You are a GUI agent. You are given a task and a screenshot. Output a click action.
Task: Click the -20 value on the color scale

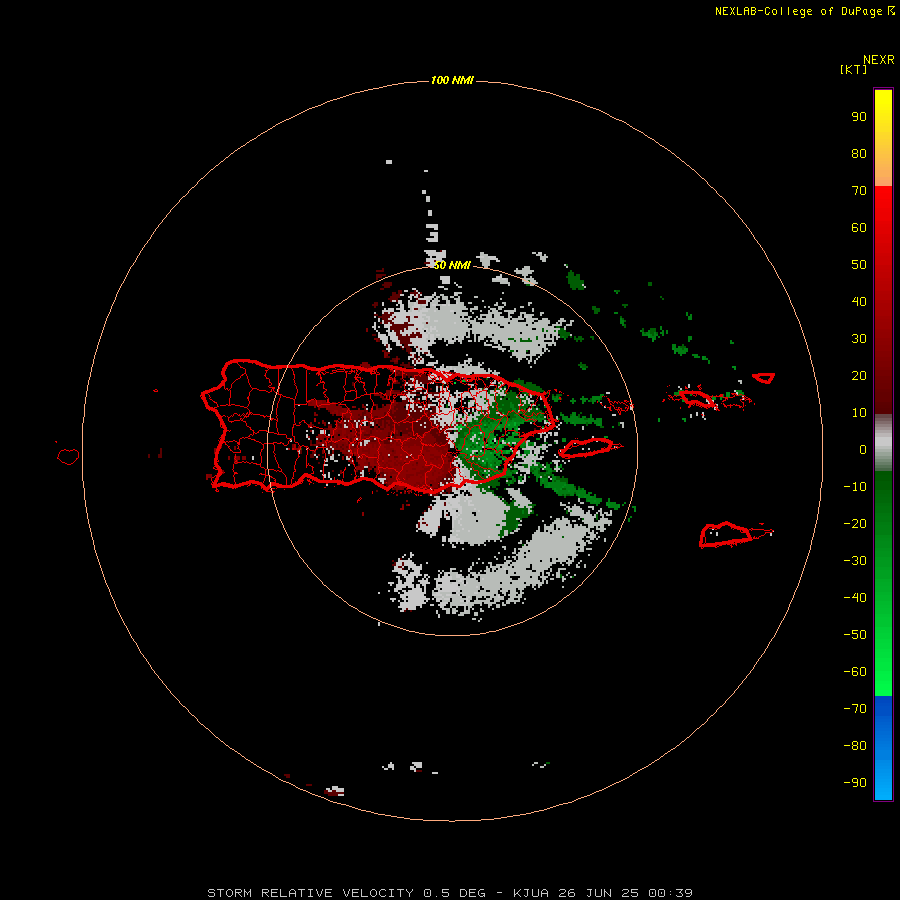[x=855, y=523]
